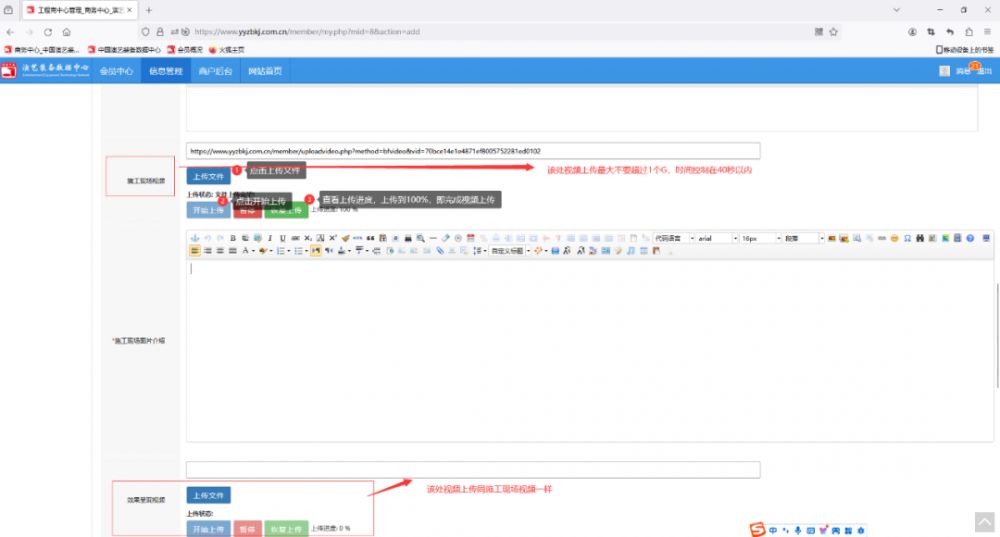This screenshot has width=1000, height=537.
Task: Insert emoticon with smiley face icon
Action: point(895,238)
